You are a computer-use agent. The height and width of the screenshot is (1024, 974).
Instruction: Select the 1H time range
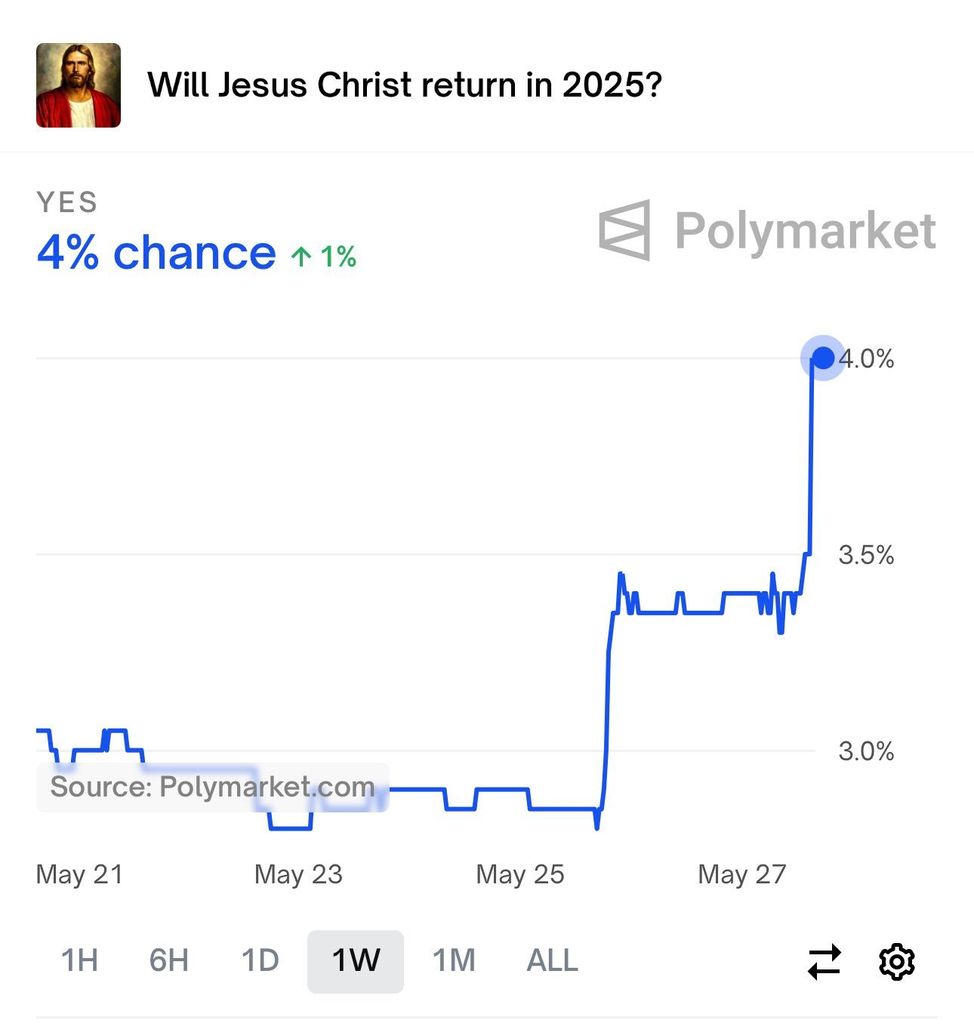tap(79, 961)
